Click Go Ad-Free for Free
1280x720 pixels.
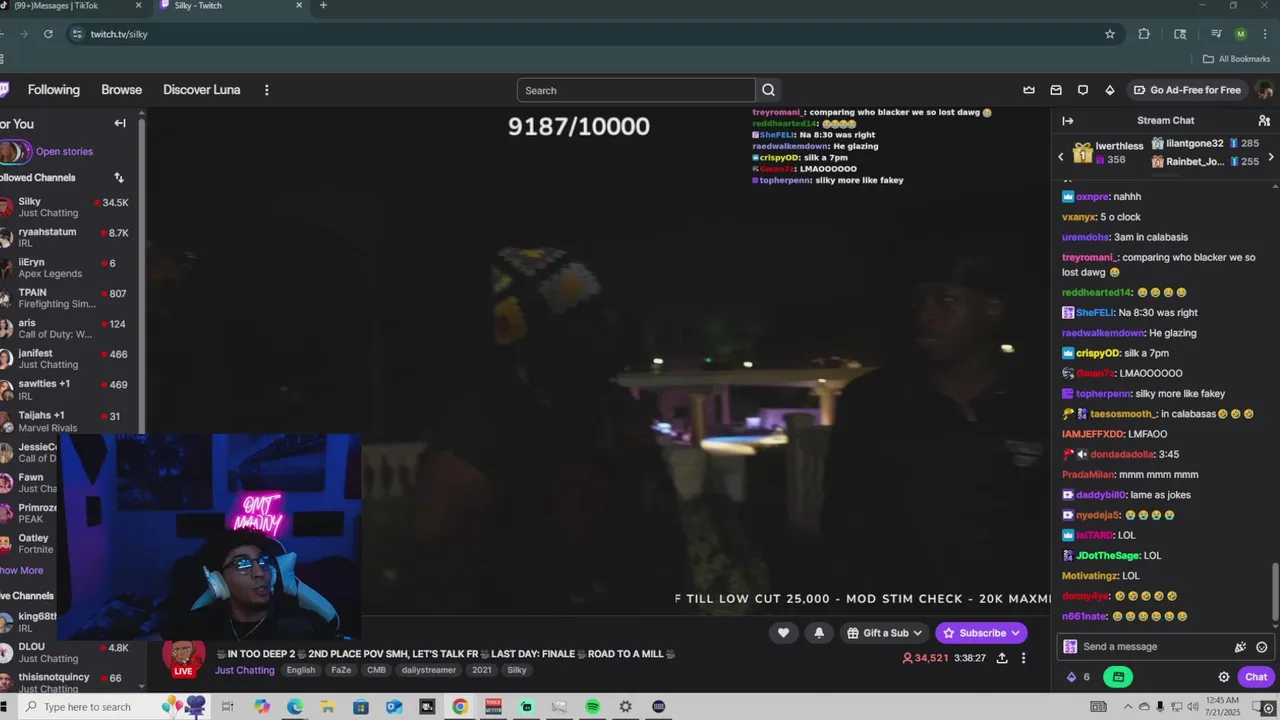[x=1187, y=90]
